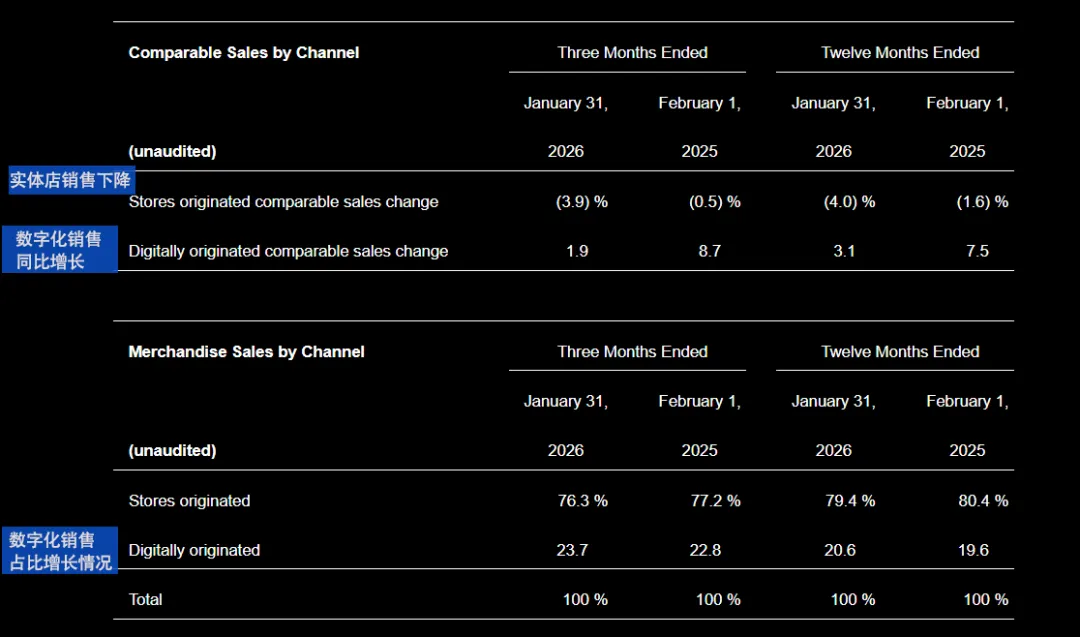
Task: Click "Twelve Months Ended" header in Merchandise Sales table
Action: click(900, 352)
